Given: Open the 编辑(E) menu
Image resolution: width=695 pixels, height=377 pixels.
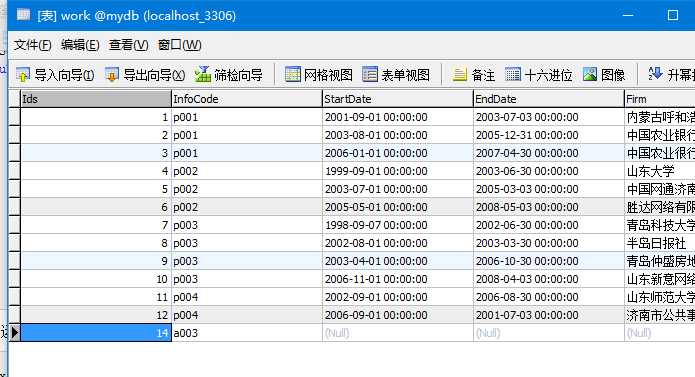Looking at the screenshot, I should pyautogui.click(x=80, y=45).
